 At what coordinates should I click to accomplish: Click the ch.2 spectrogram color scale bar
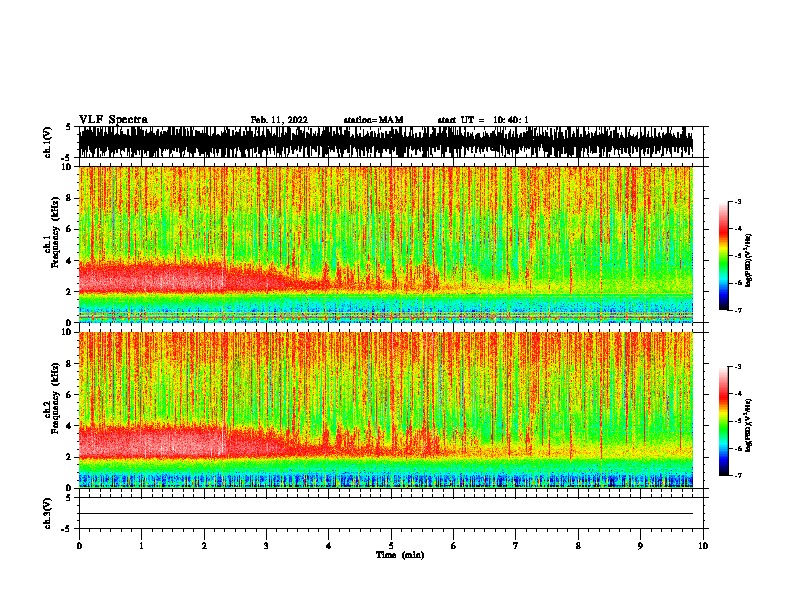724,421
